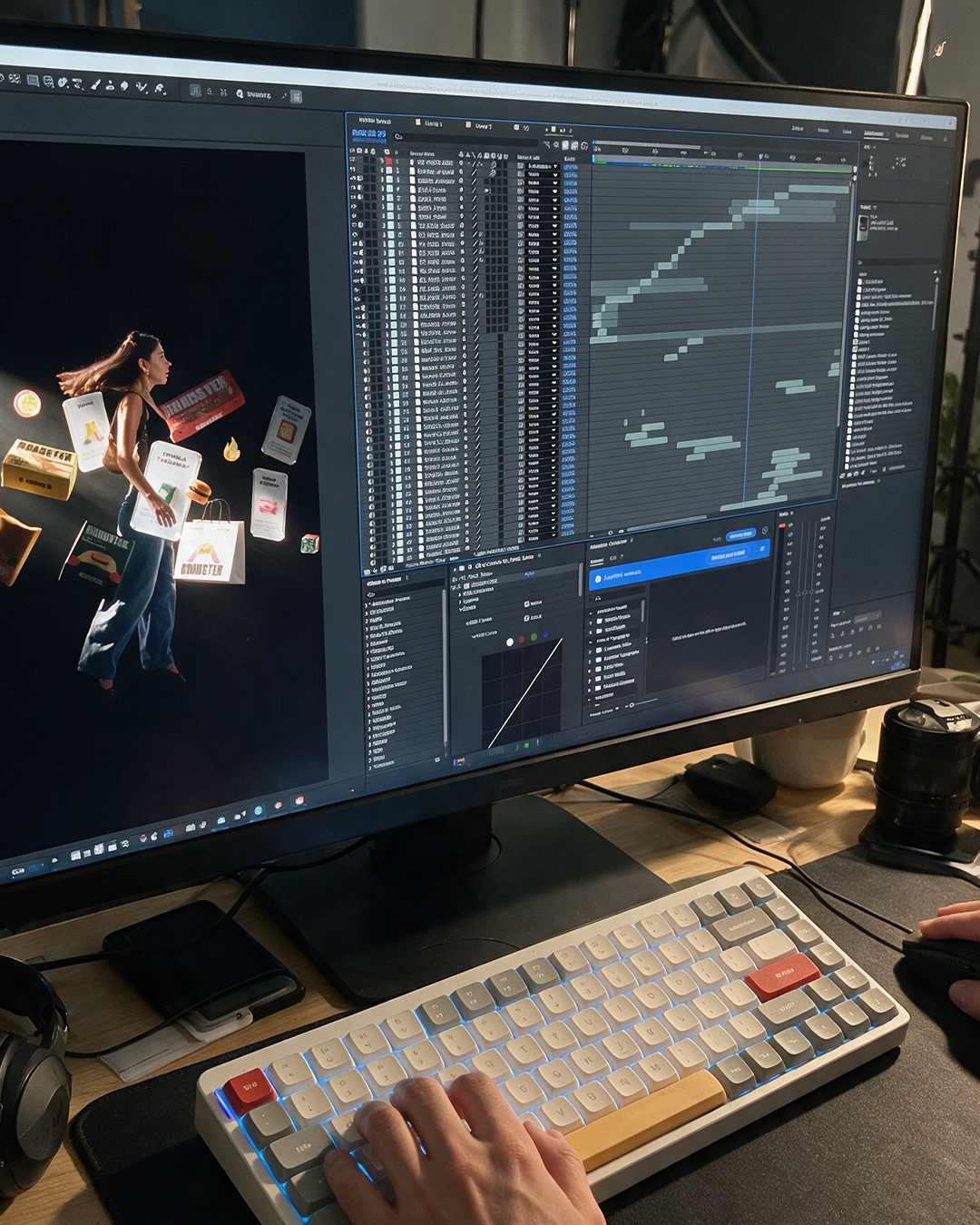The height and width of the screenshot is (1225, 980).
Task: Click outlined button inside the blue banner
Action: (x=728, y=555)
